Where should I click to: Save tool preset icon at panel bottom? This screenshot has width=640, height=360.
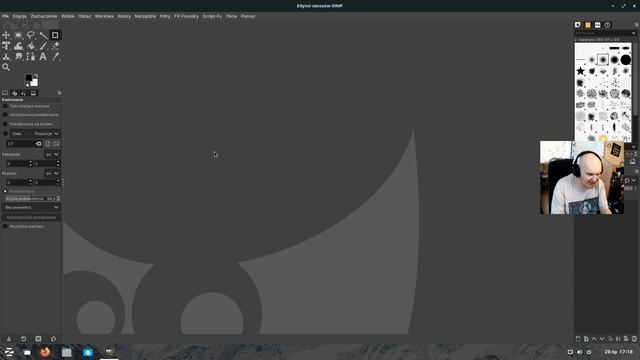9,339
